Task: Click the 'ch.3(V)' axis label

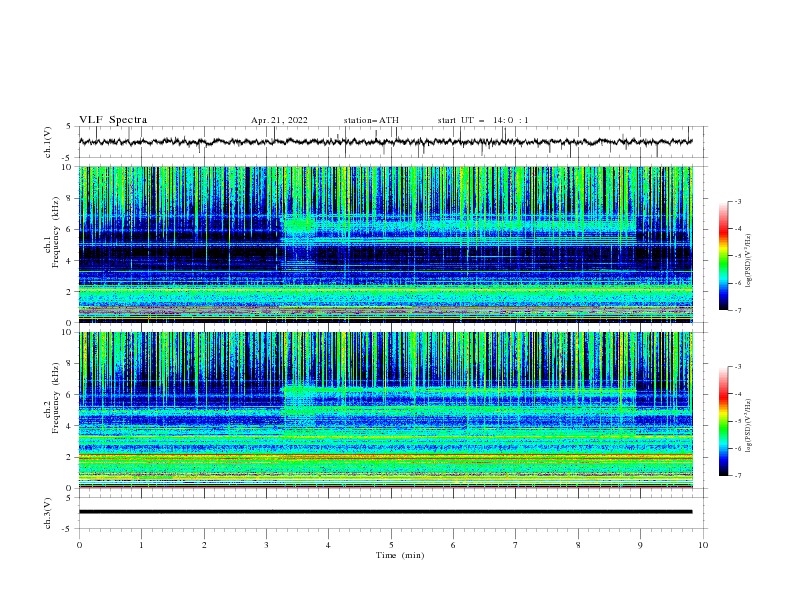Action: click(48, 513)
